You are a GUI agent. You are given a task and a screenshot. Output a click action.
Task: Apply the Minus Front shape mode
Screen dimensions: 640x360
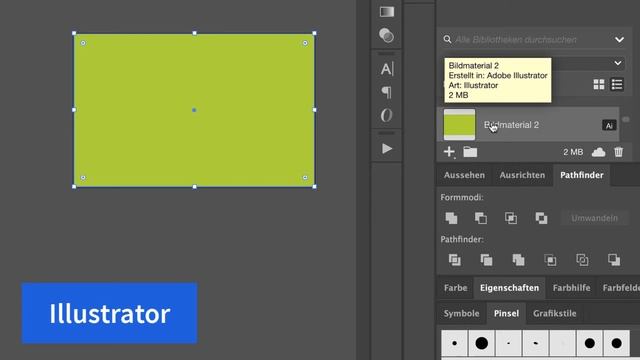pyautogui.click(x=481, y=218)
